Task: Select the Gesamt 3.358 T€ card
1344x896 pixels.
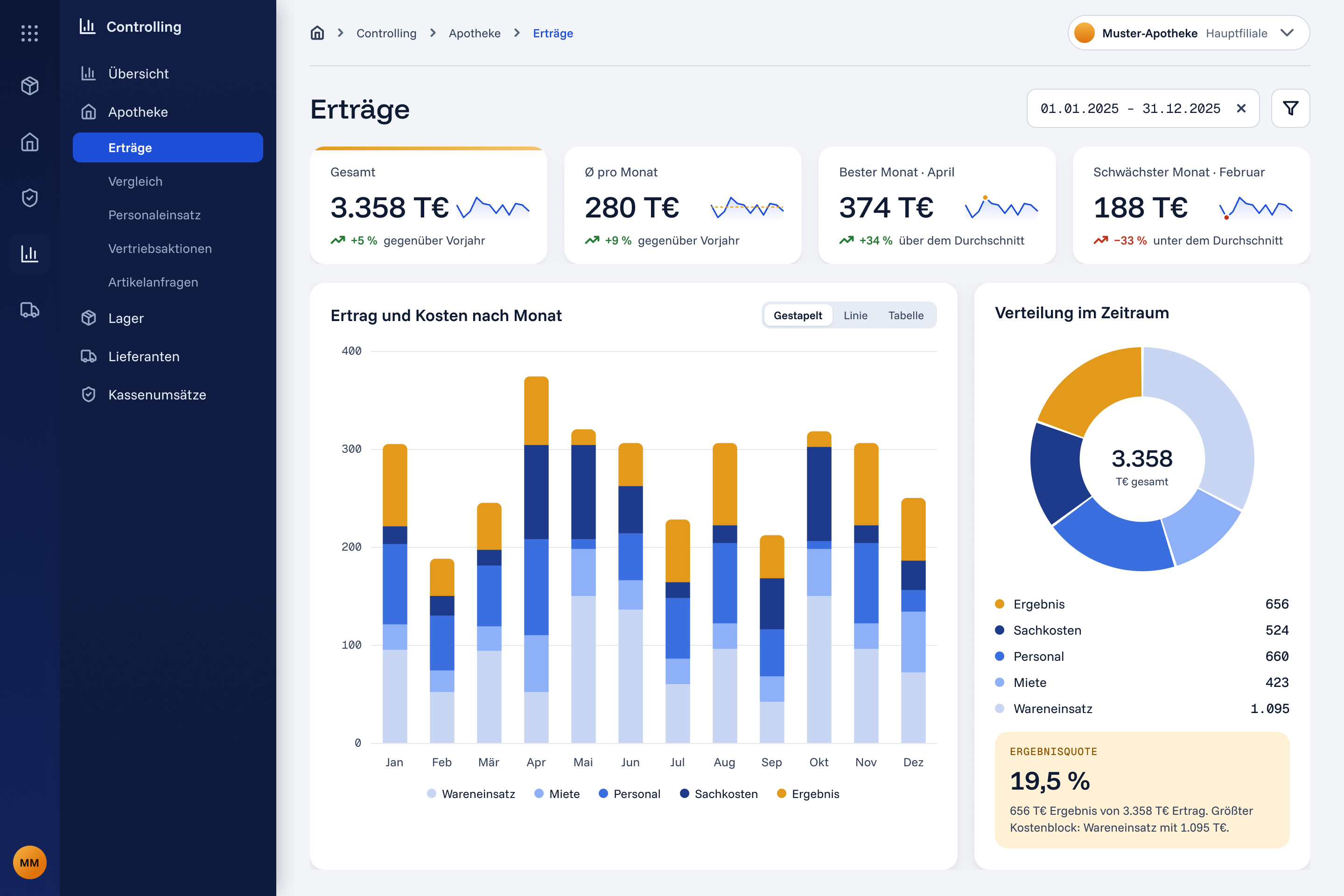Action: pyautogui.click(x=428, y=205)
